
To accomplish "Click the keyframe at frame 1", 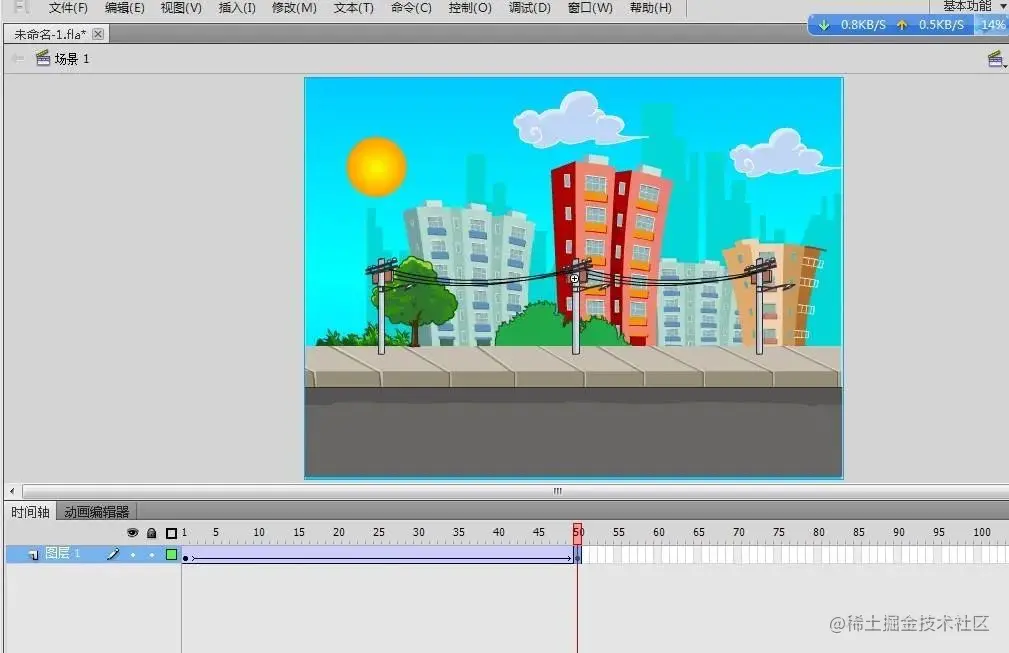I will pos(185,558).
